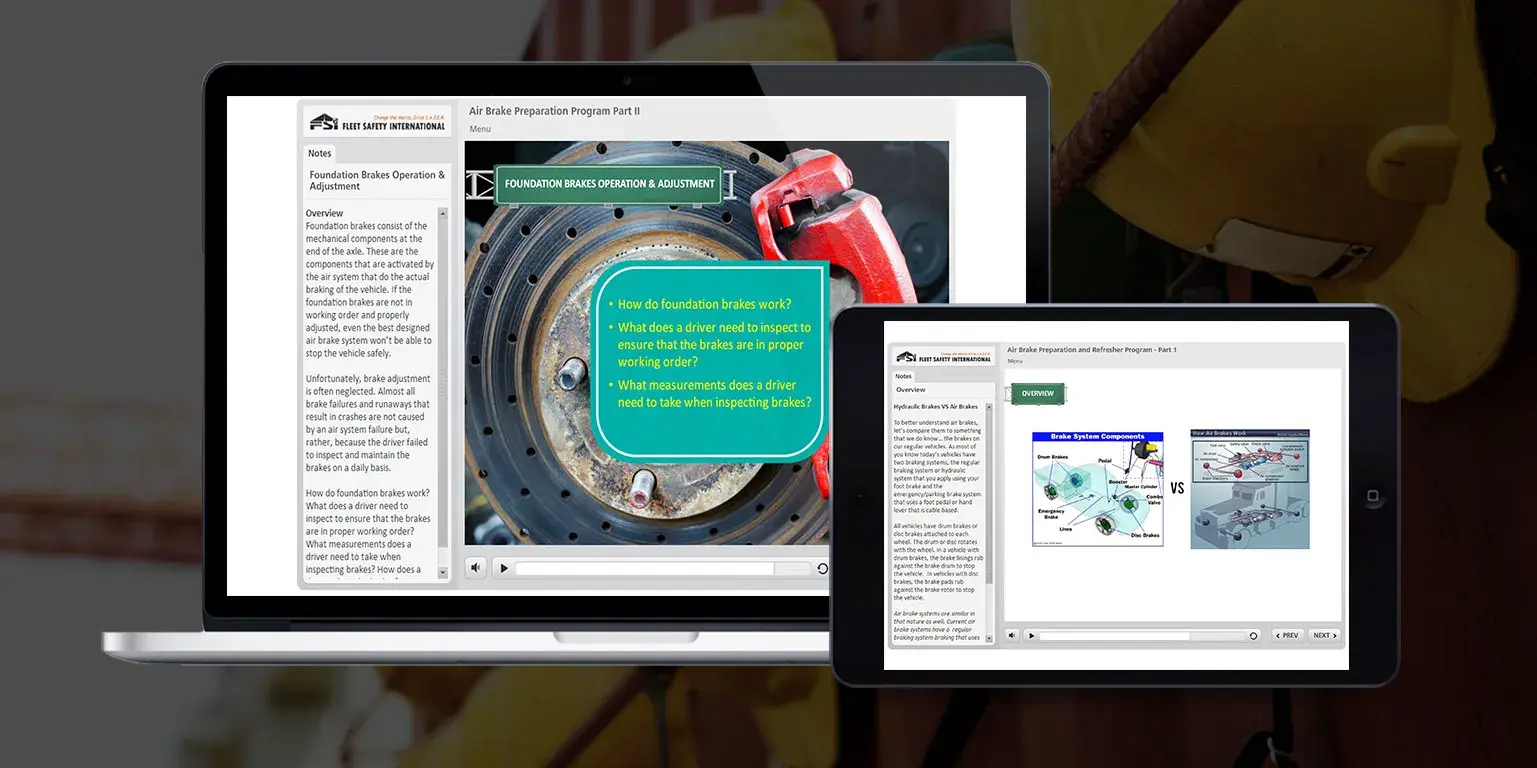Tap the tablet home button

(1373, 495)
